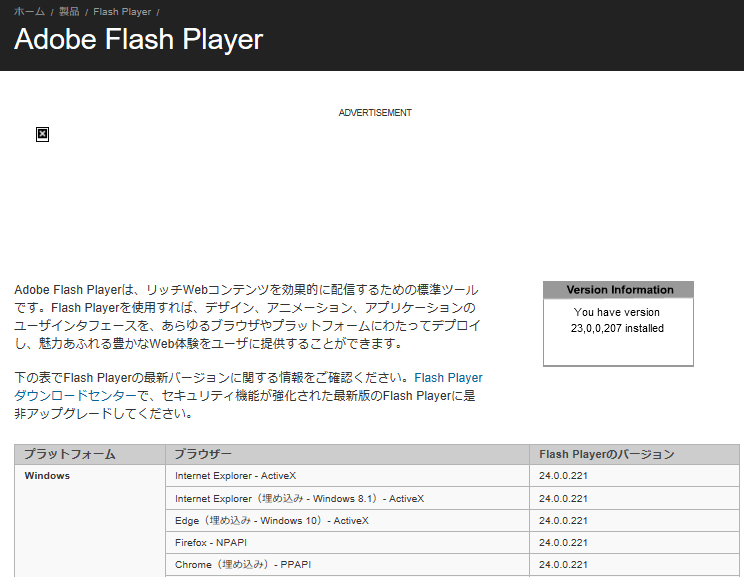Click the Adobe Flash Player page title
The width and height of the screenshot is (744, 577).
tap(139, 39)
